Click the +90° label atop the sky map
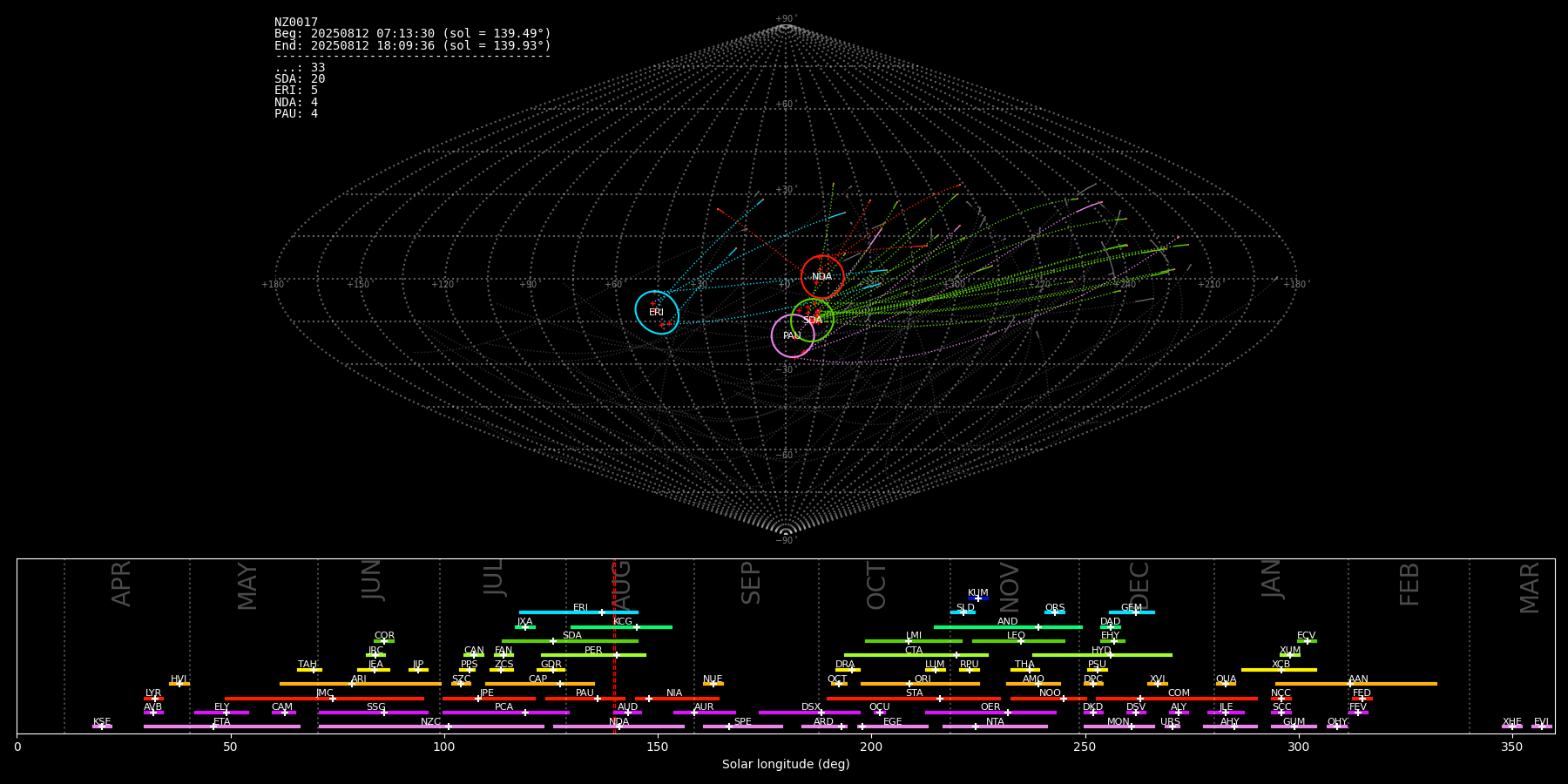This screenshot has width=1568, height=784. tap(786, 19)
